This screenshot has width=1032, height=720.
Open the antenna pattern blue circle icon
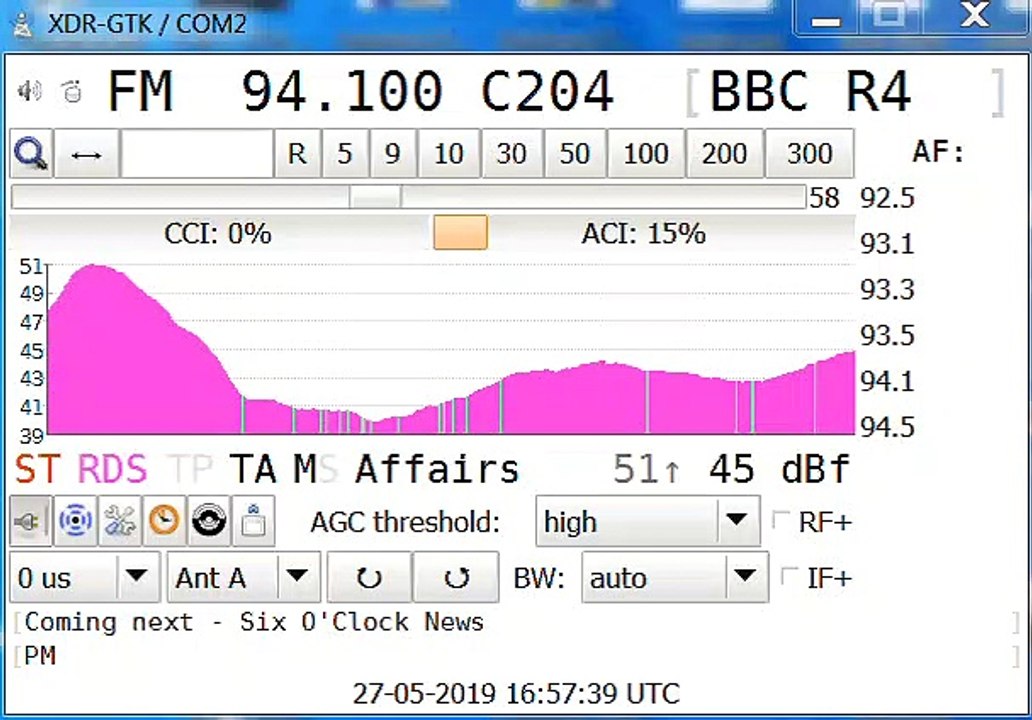pos(75,522)
